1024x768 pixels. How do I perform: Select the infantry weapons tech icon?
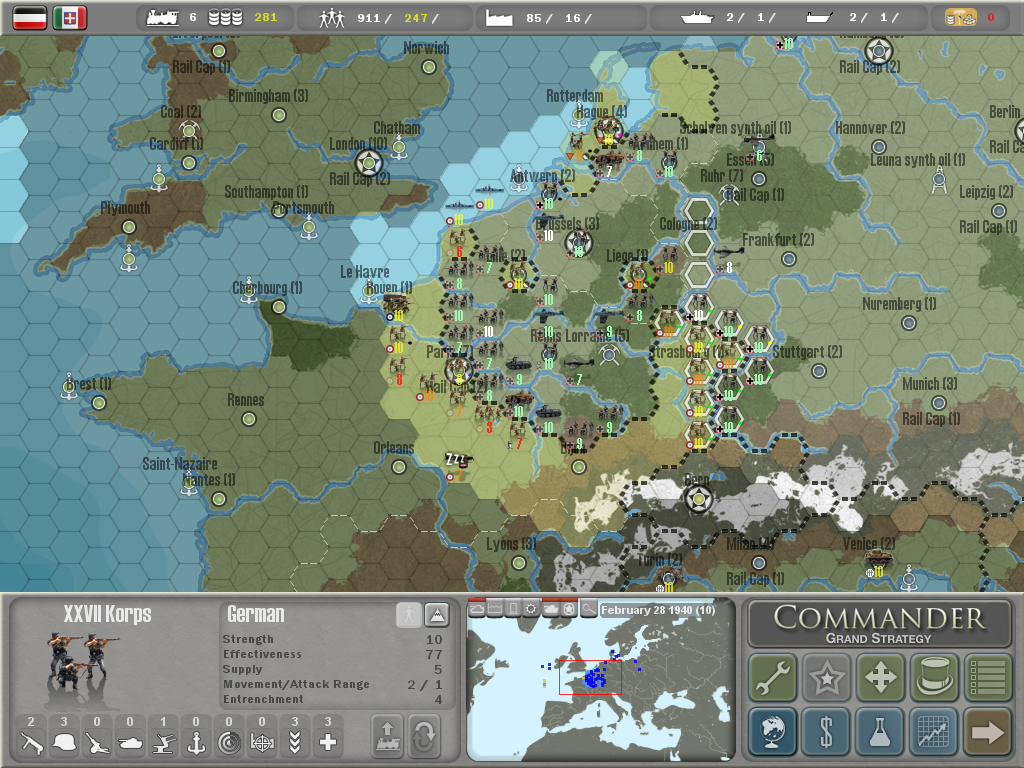(x=31, y=743)
